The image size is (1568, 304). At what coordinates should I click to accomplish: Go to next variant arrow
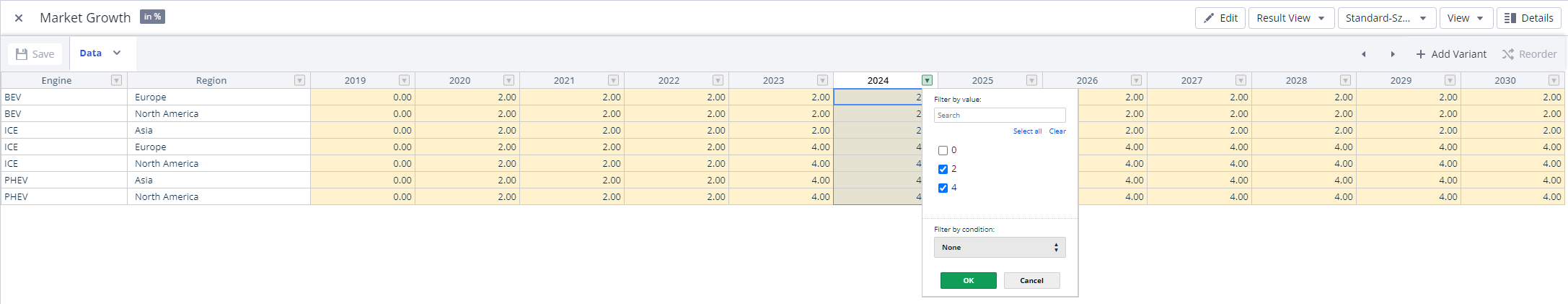coord(1392,54)
